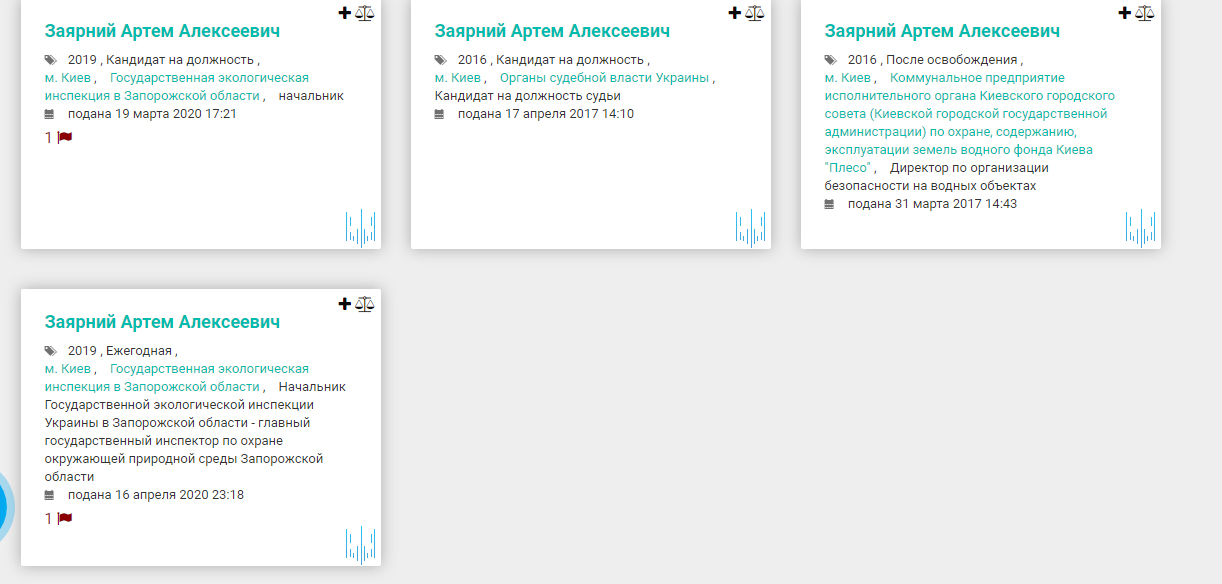Click tags icon on 2019 Кандидат на должность card

pos(51,60)
